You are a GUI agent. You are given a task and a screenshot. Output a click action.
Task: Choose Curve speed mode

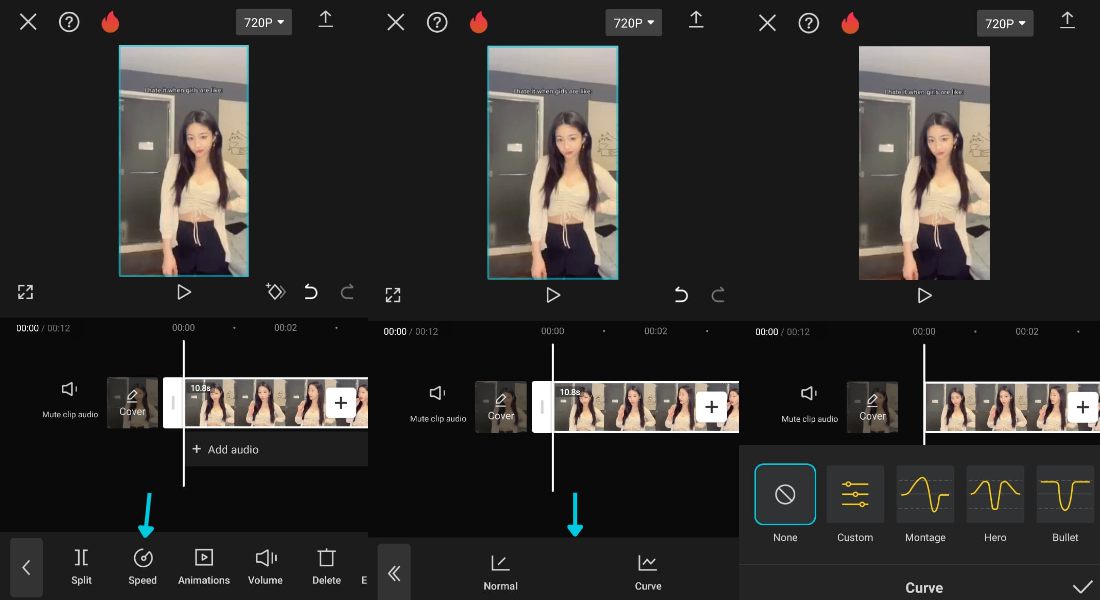point(648,573)
